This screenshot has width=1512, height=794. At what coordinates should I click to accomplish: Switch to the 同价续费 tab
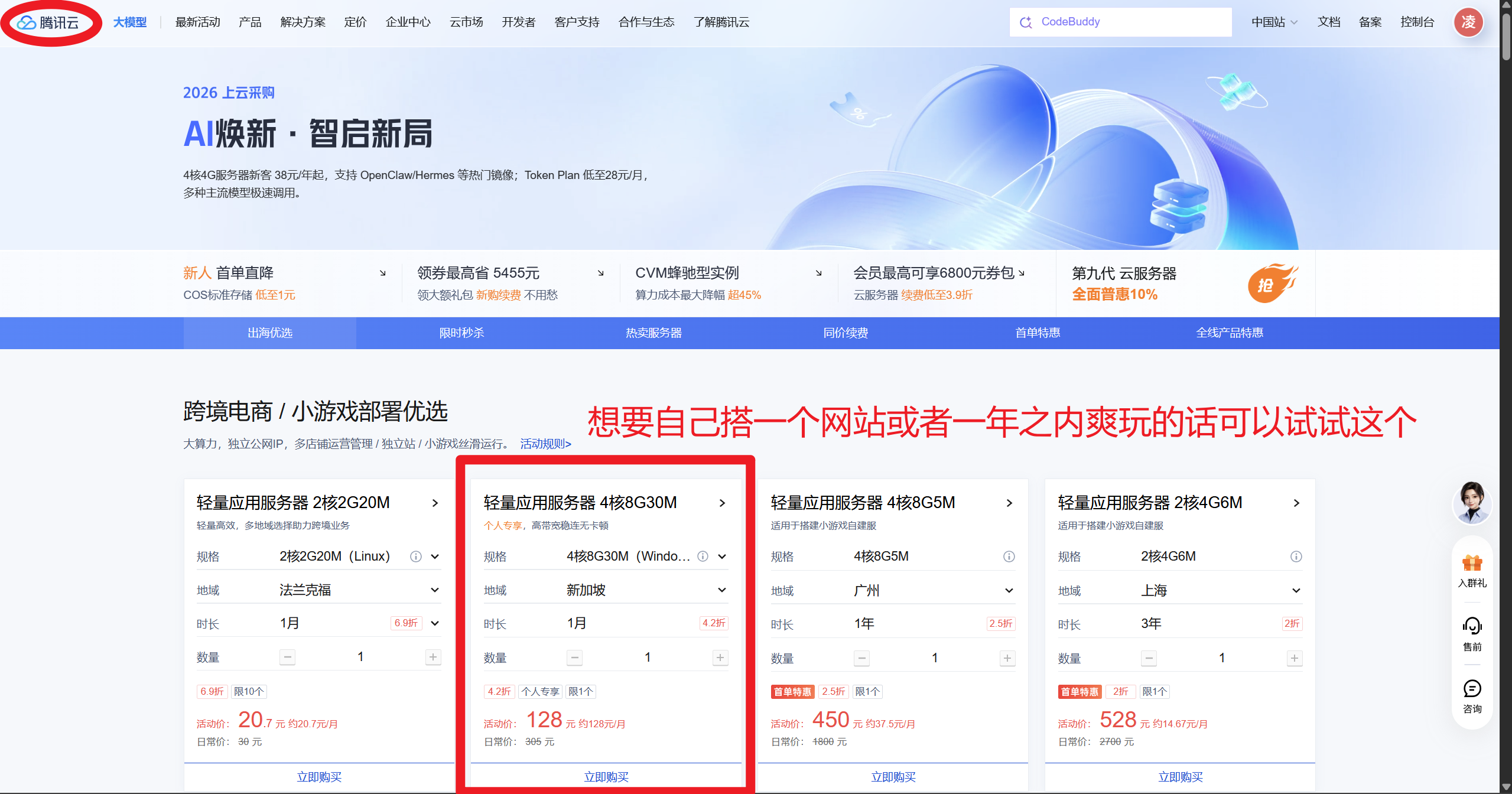coord(846,333)
